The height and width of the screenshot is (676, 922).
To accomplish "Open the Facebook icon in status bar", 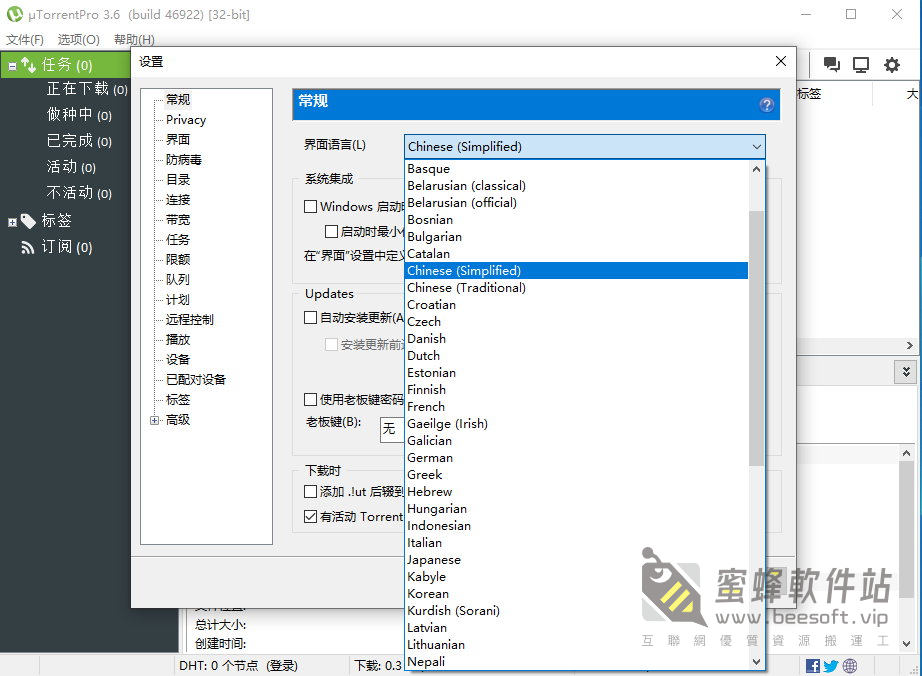I will coord(813,666).
